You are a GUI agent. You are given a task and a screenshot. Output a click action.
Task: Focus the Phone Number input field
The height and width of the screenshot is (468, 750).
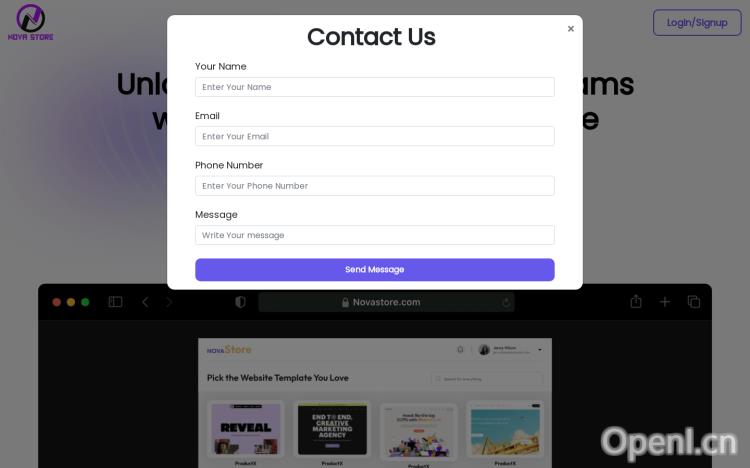(375, 186)
